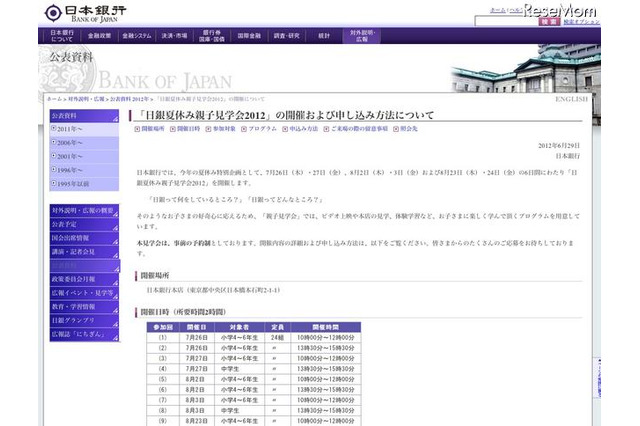Click the 定員 table header
Image resolution: width=640 pixels, height=426 pixels.
(x=278, y=327)
